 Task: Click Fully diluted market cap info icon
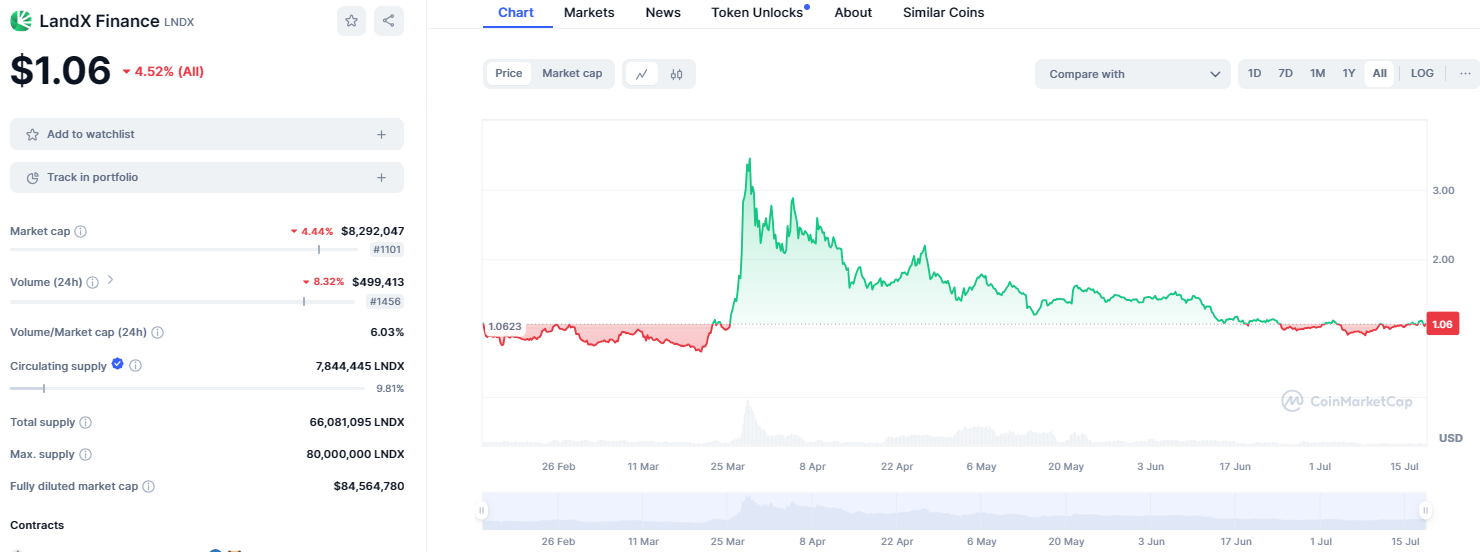click(148, 486)
